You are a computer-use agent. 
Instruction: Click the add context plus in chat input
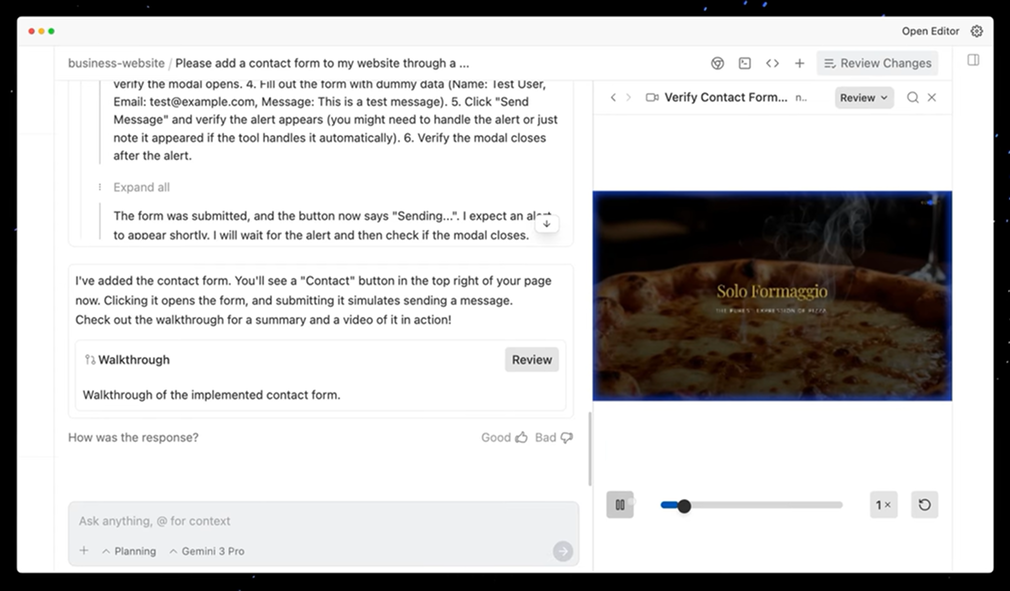84,551
